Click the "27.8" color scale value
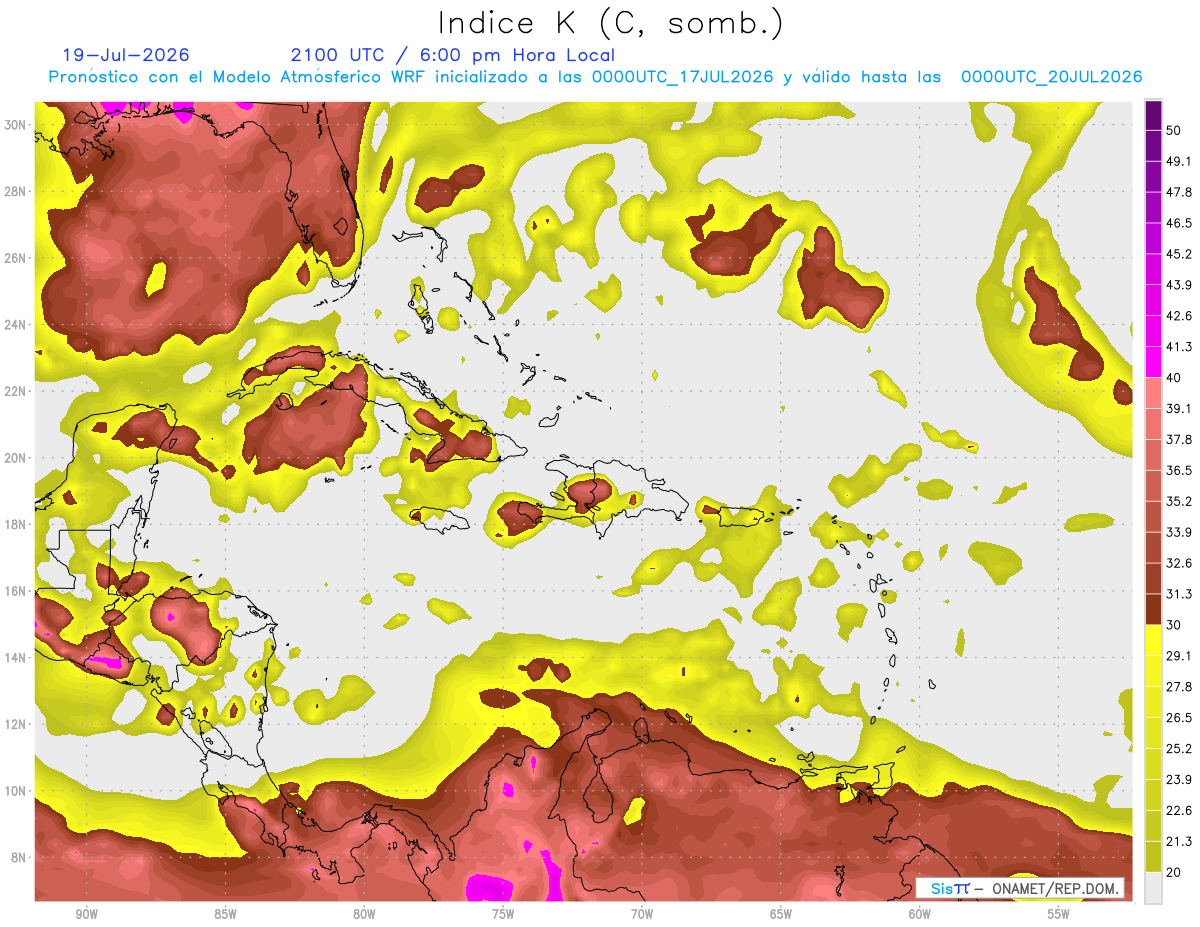This screenshot has height=927, width=1200. click(x=1179, y=687)
